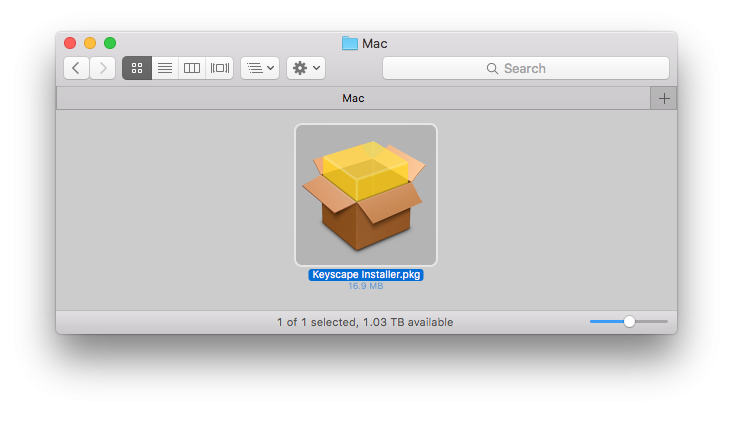Minimize the window with yellow button

(x=90, y=43)
